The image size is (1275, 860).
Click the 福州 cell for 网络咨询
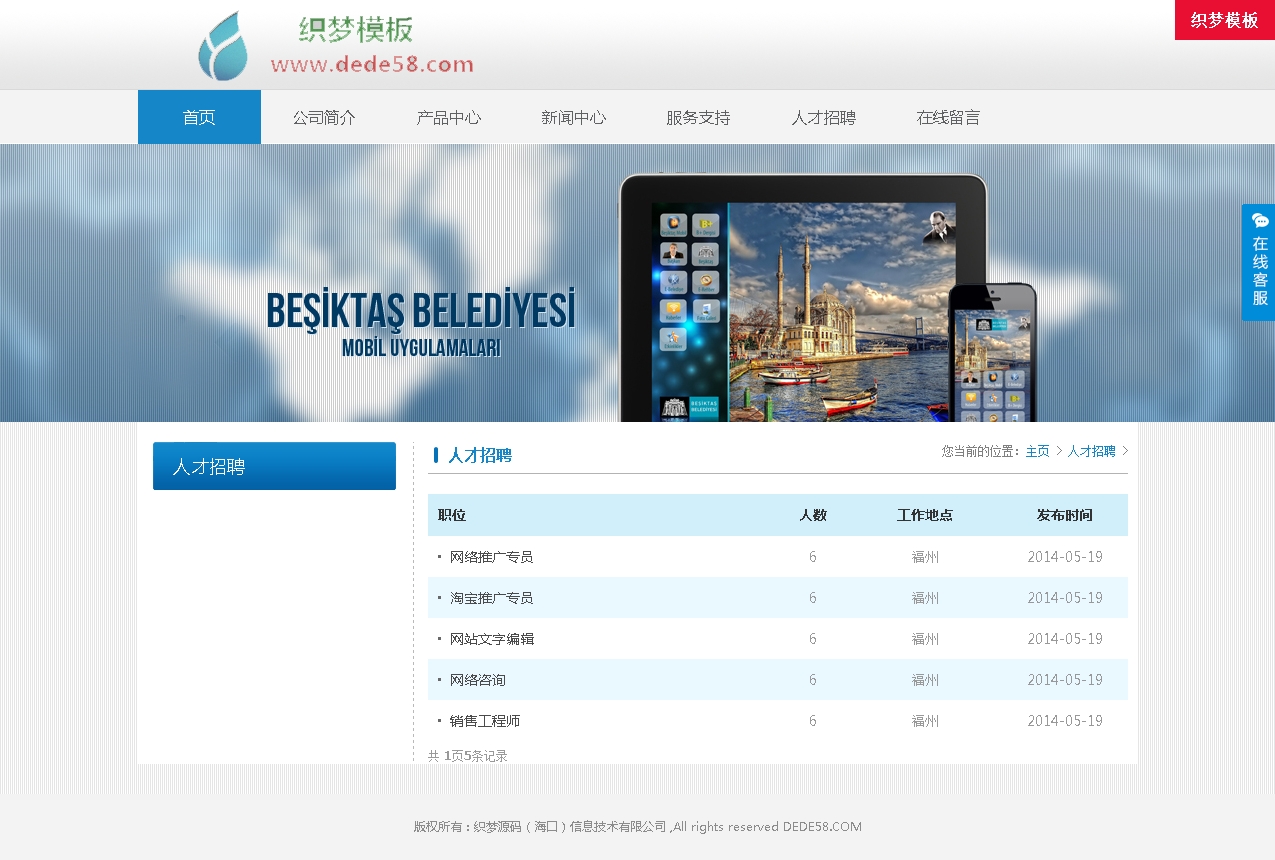click(925, 680)
